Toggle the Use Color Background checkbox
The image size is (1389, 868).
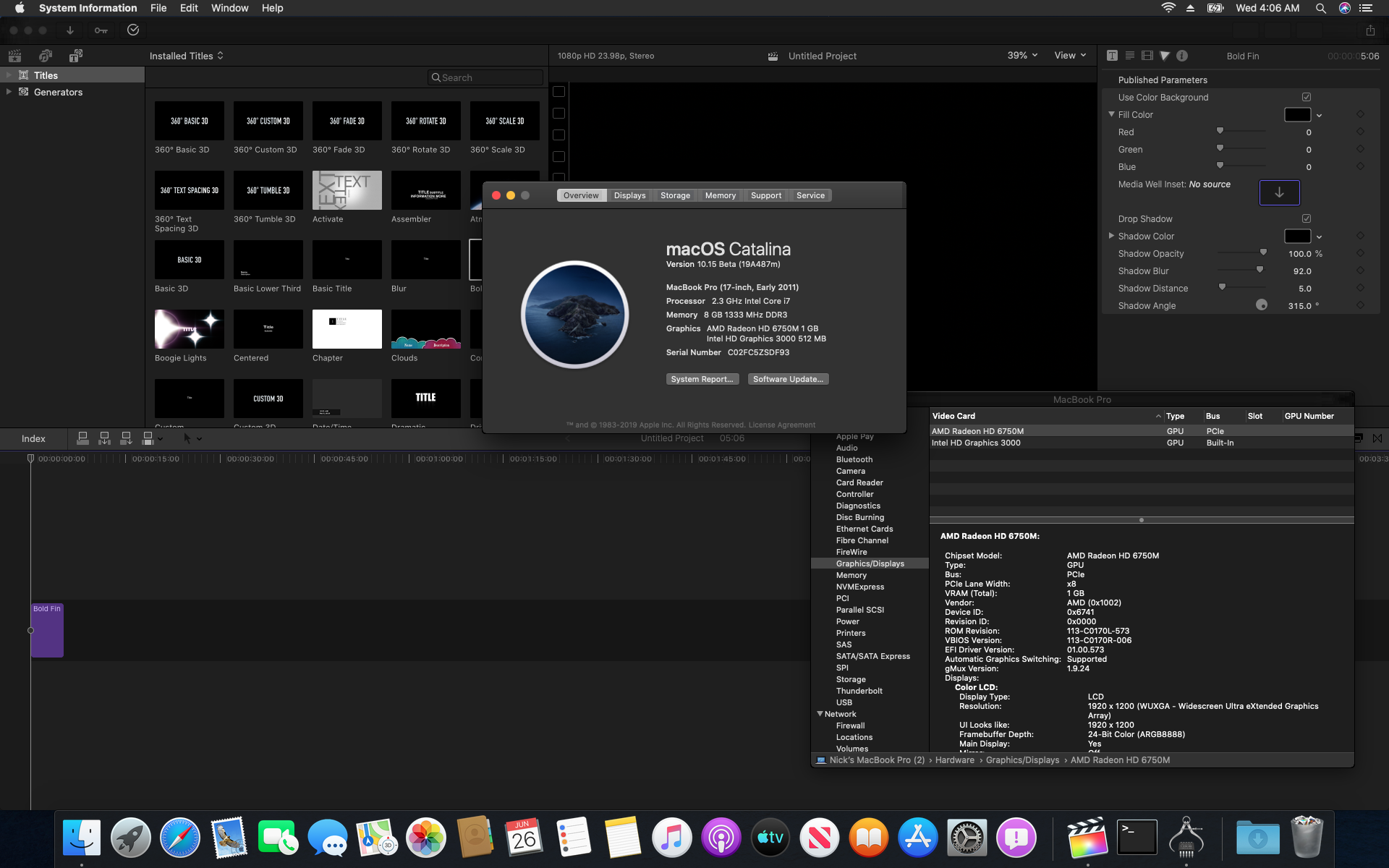(1307, 97)
